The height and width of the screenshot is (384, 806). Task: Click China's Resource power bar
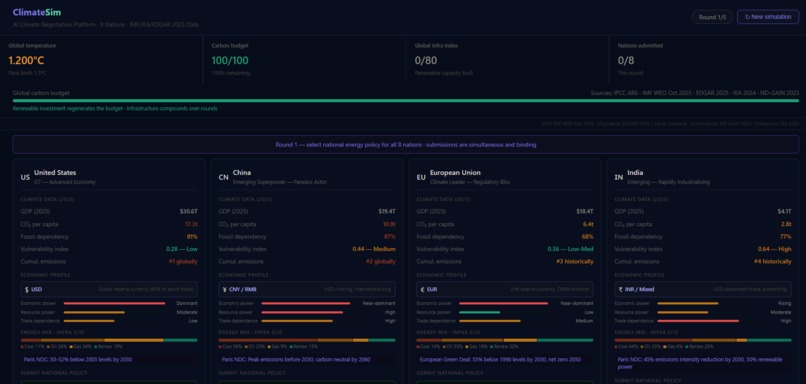tap(302, 312)
